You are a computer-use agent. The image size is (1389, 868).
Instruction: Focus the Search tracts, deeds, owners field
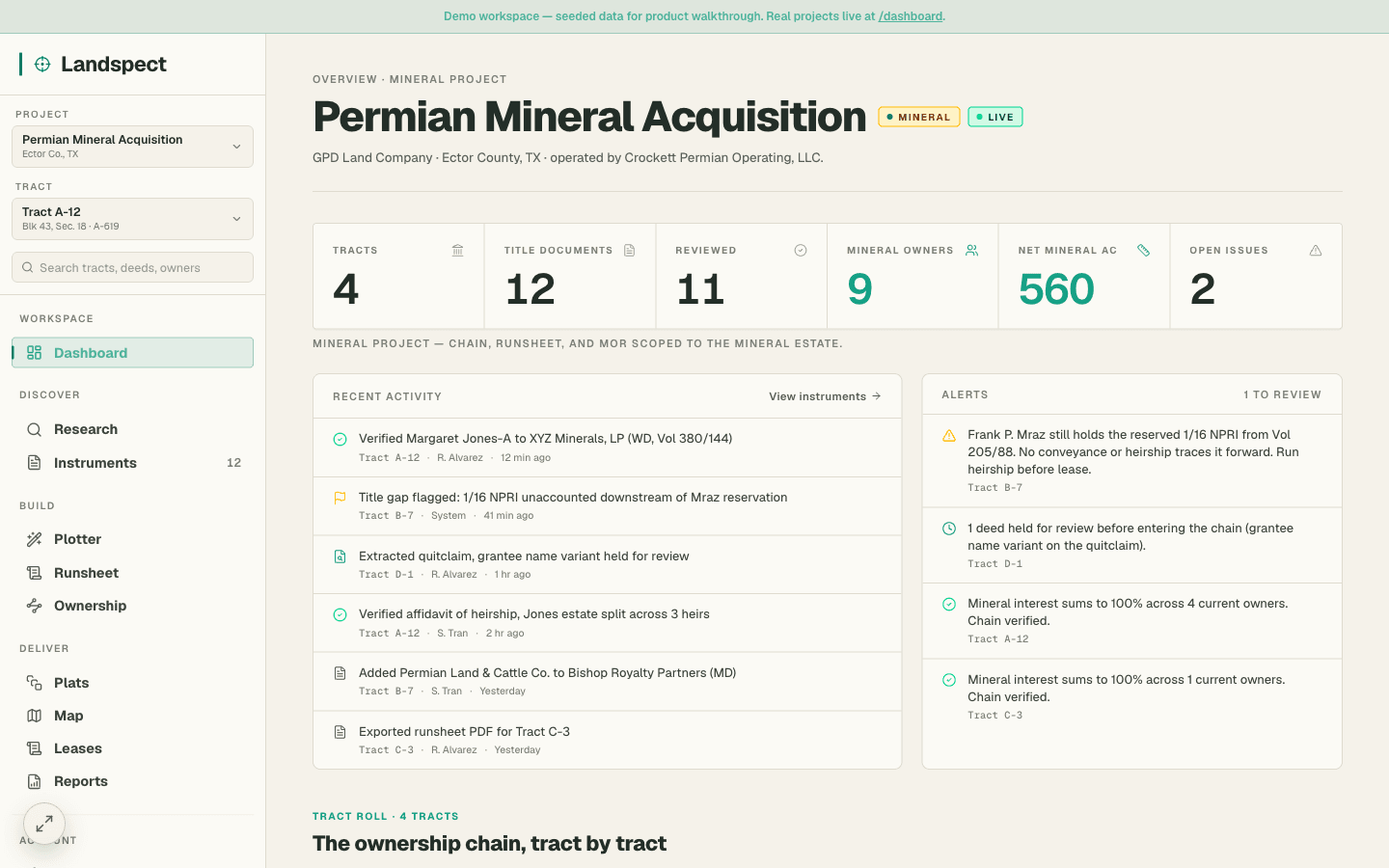(x=132, y=267)
